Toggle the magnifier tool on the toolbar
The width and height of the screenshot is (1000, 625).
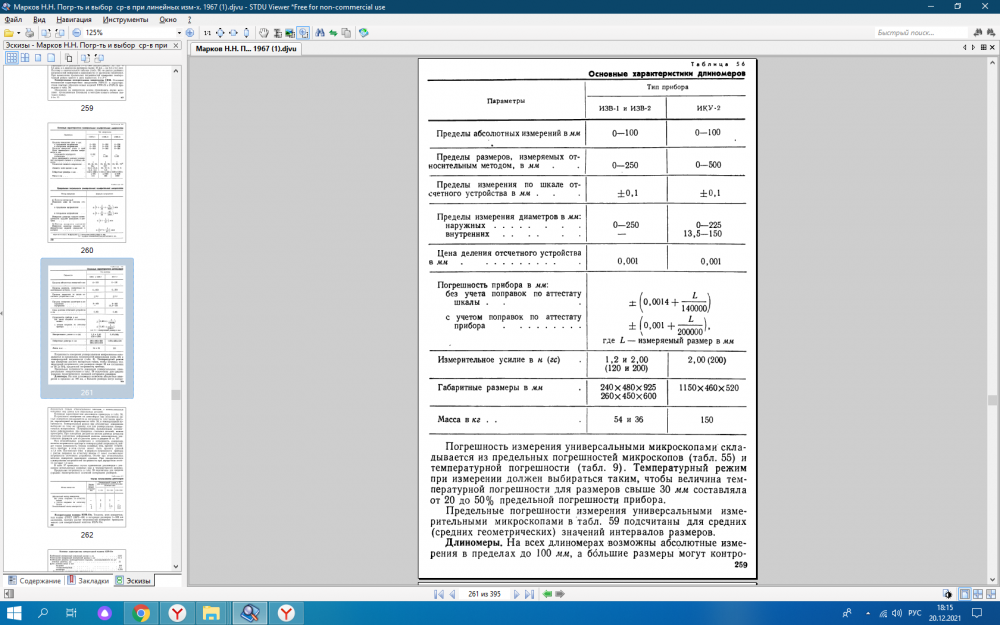point(302,35)
